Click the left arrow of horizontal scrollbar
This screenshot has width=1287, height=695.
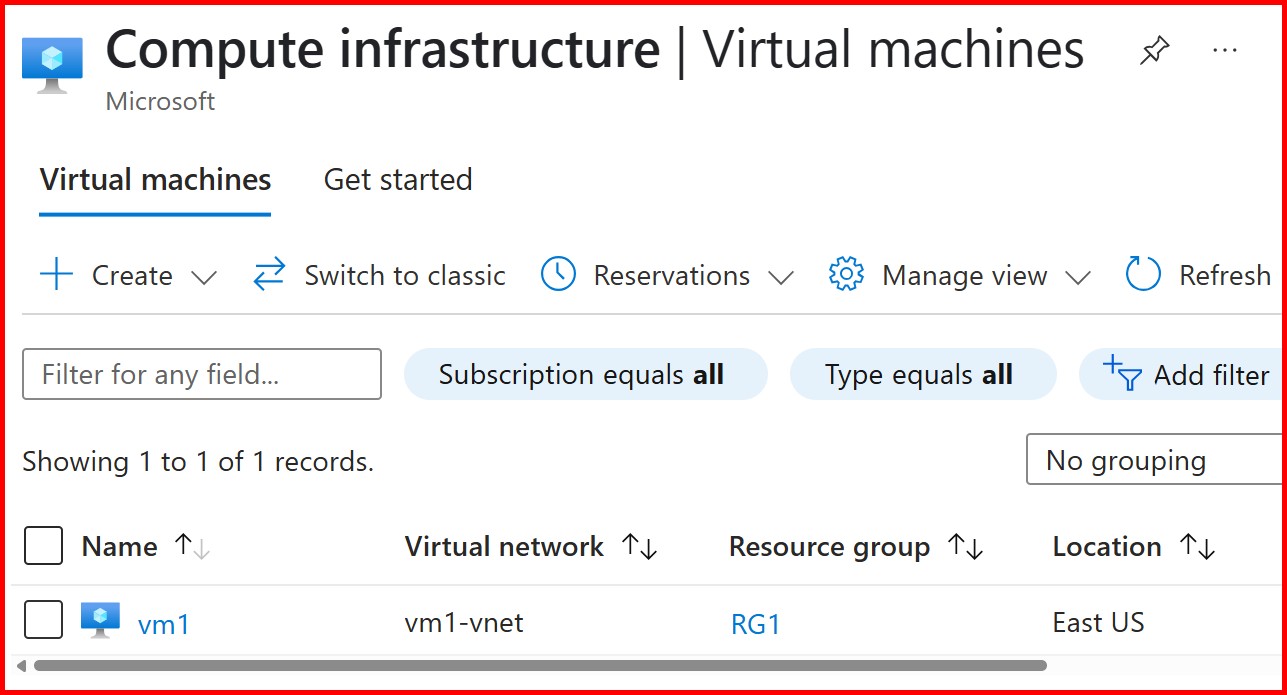pyautogui.click(x=22, y=665)
